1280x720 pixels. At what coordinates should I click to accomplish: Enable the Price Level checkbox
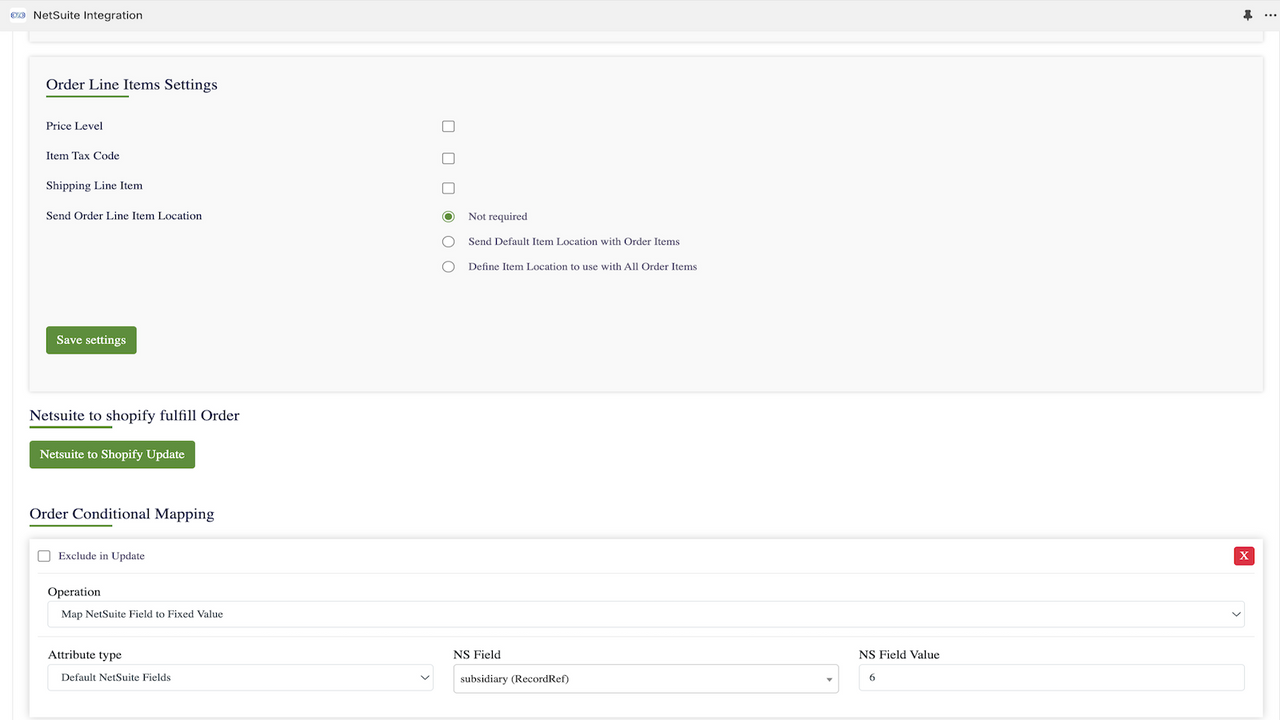448,126
